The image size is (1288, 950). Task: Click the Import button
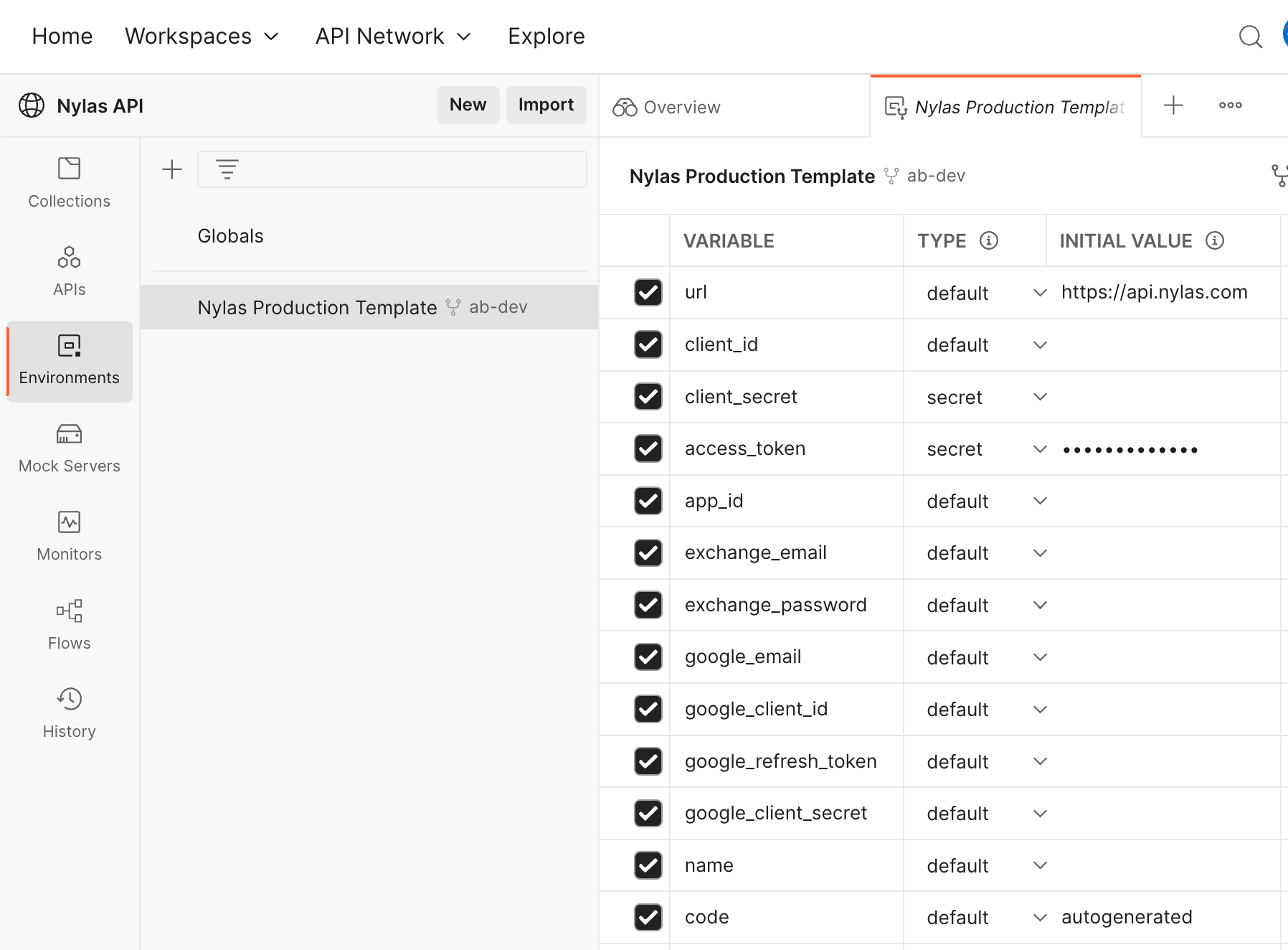click(x=546, y=105)
